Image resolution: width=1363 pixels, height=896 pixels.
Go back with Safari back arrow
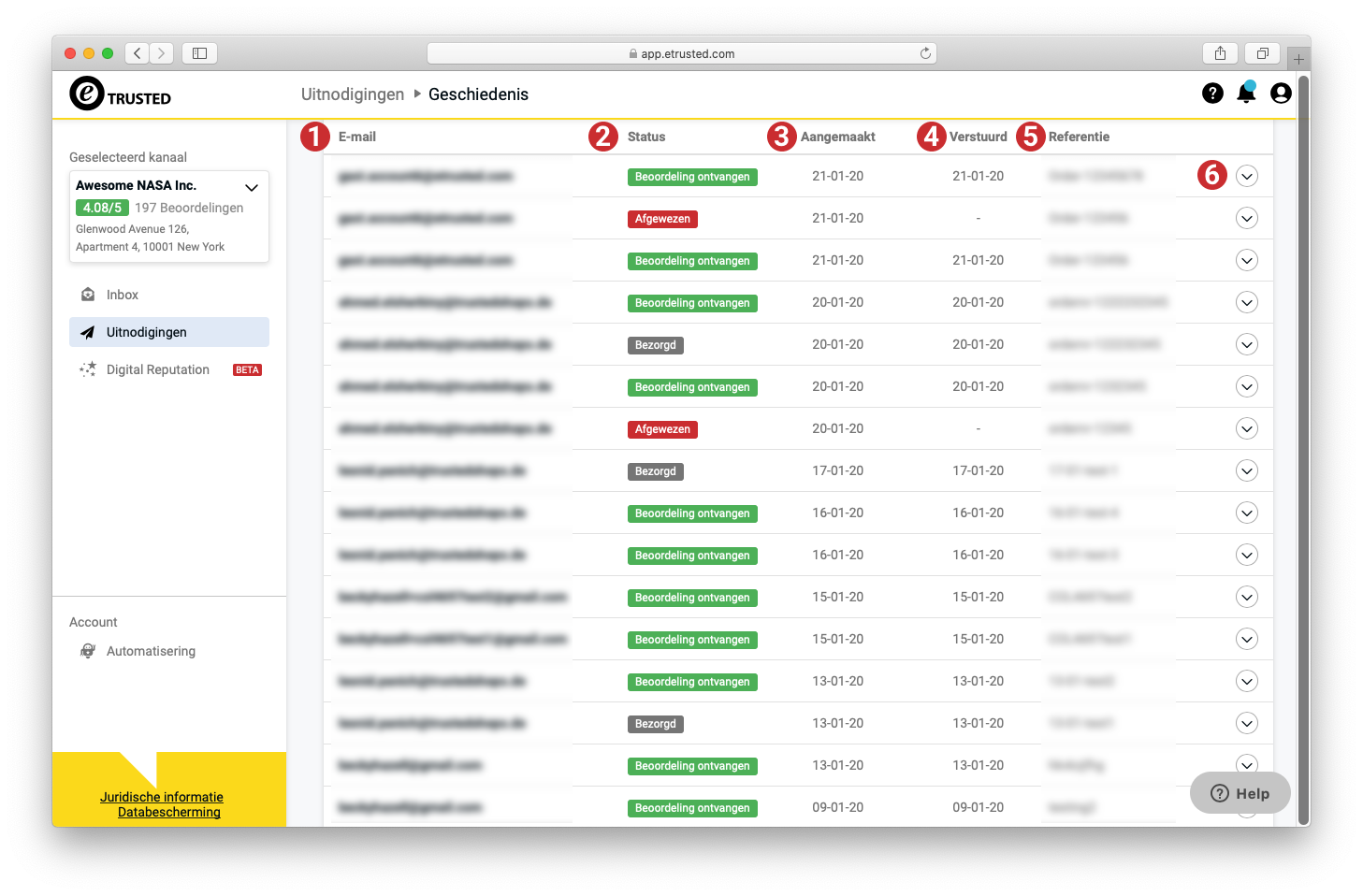click(138, 53)
